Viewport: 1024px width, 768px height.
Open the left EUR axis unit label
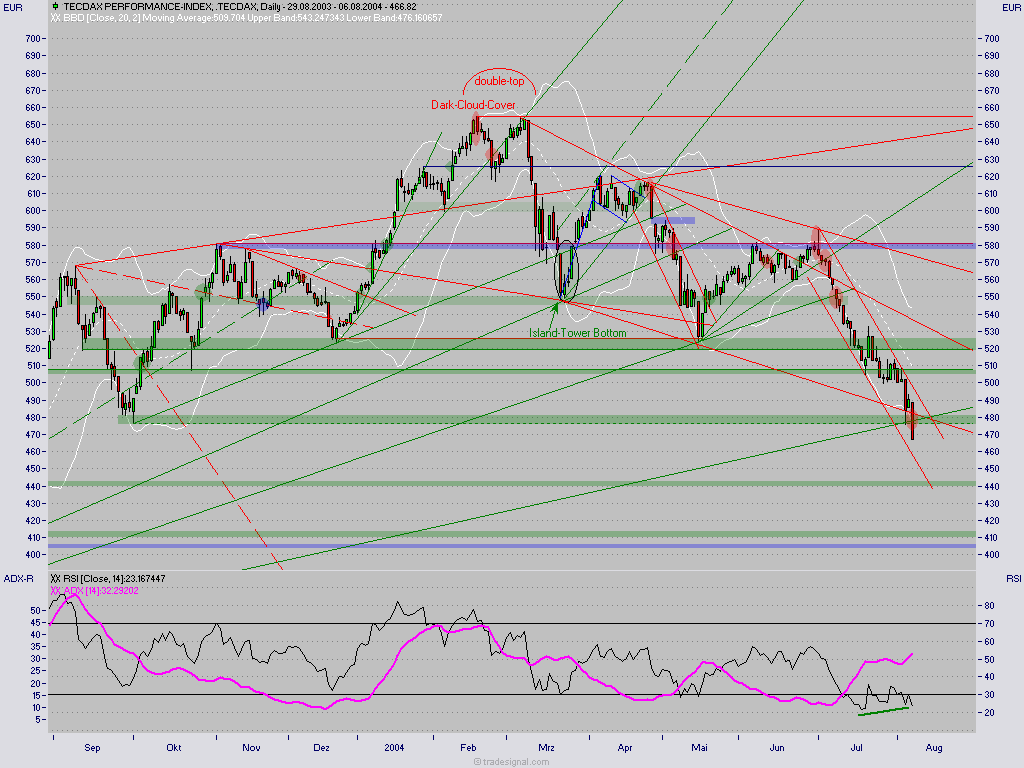point(12,6)
